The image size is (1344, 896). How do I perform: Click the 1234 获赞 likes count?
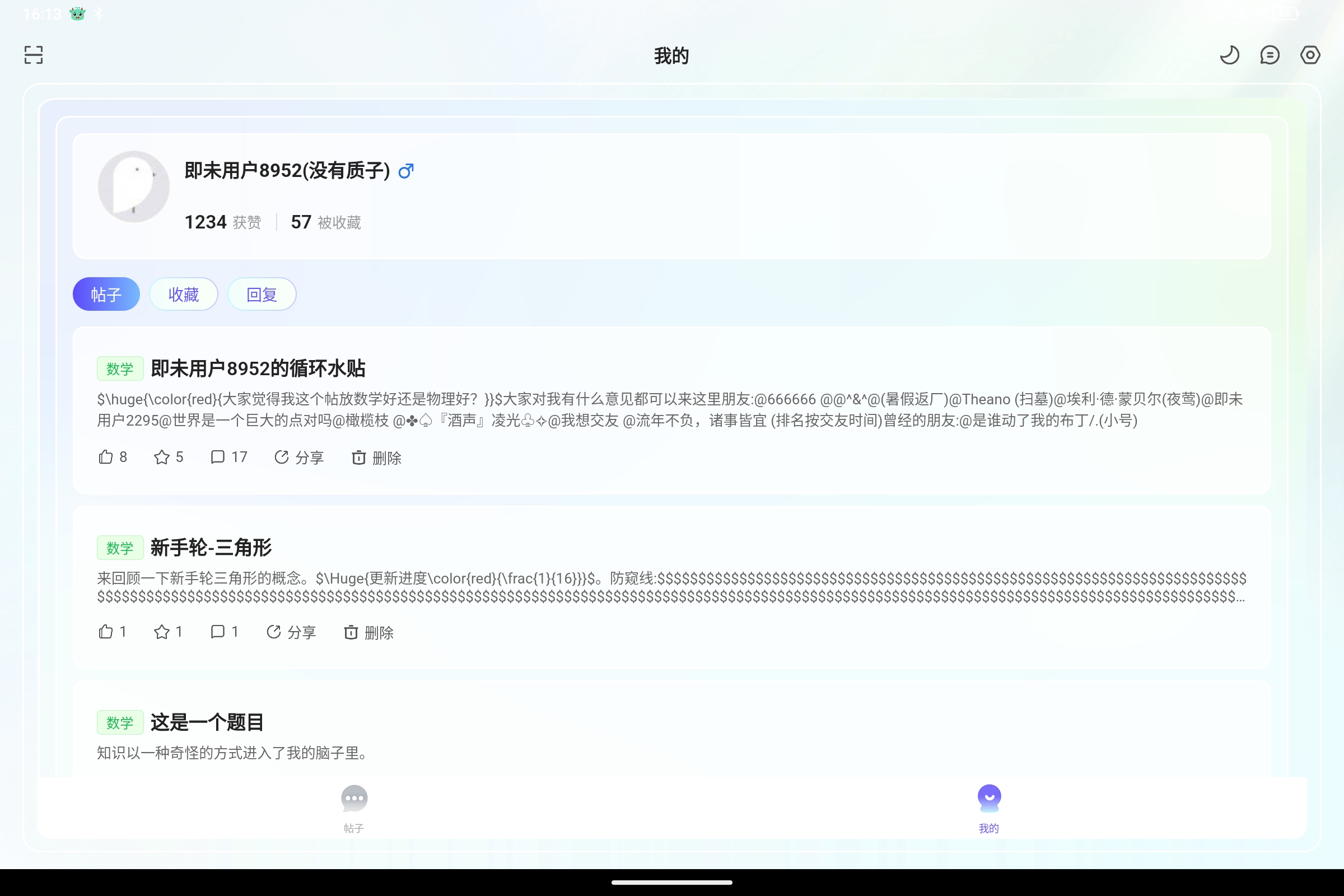pyautogui.click(x=222, y=222)
